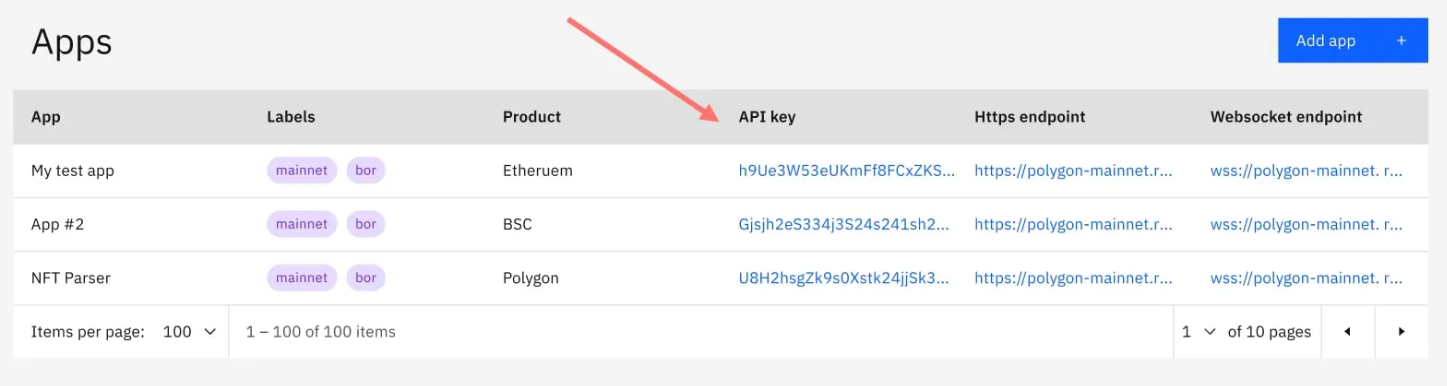
Task: Copy API key starting with U8H2hsgZk9
Action: pos(843,278)
